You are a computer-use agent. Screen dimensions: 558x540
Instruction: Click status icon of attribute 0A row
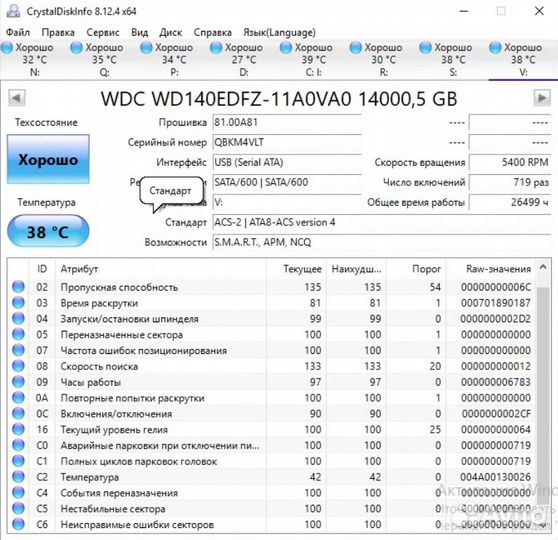click(x=18, y=398)
